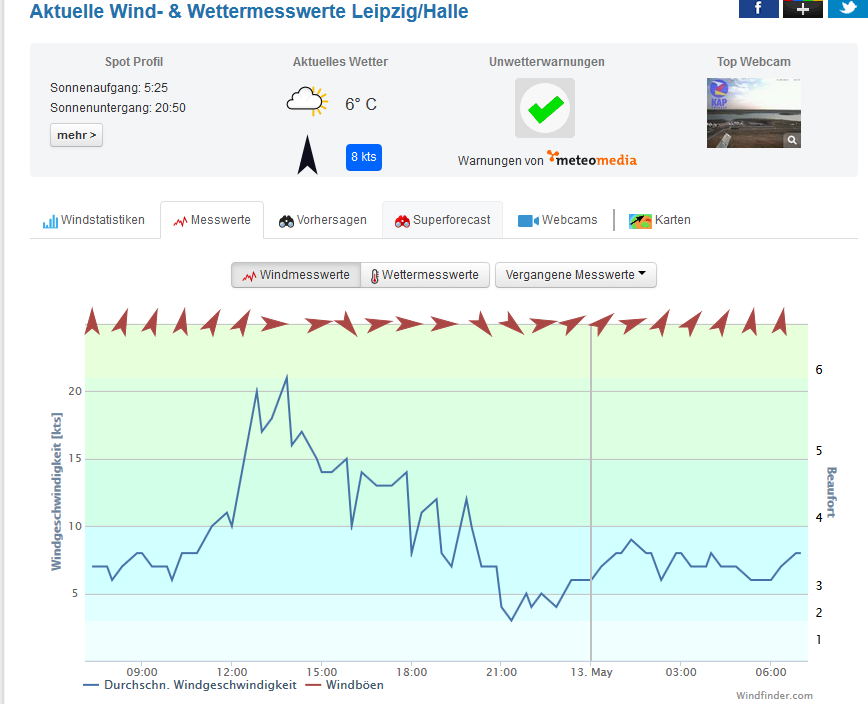Open the Karten tab
The width and height of the screenshot is (868, 704).
click(x=660, y=220)
